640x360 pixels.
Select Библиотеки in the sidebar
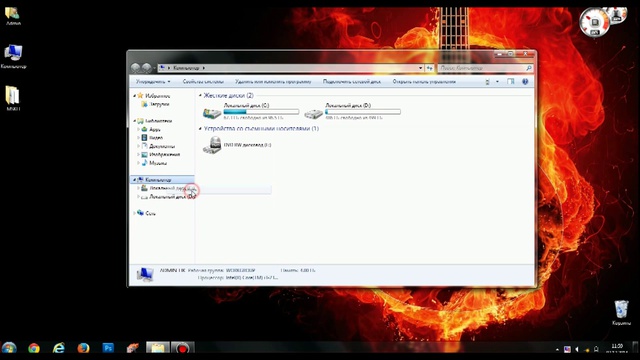pos(159,121)
